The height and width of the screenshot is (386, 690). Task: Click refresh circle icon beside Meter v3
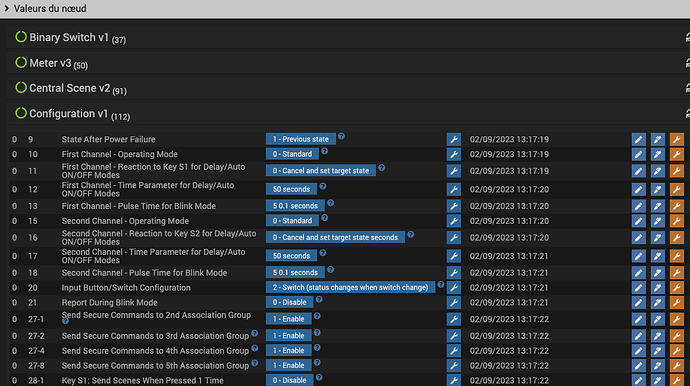point(21,62)
